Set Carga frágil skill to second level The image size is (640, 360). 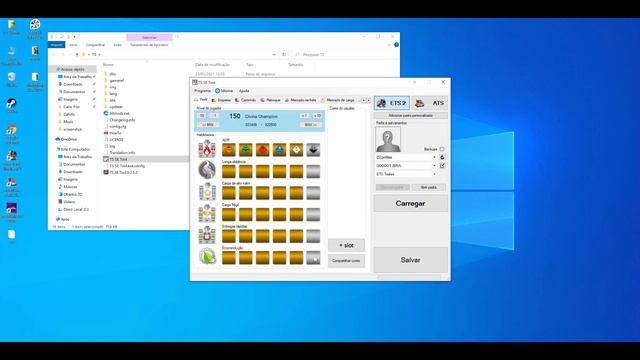tap(246, 215)
